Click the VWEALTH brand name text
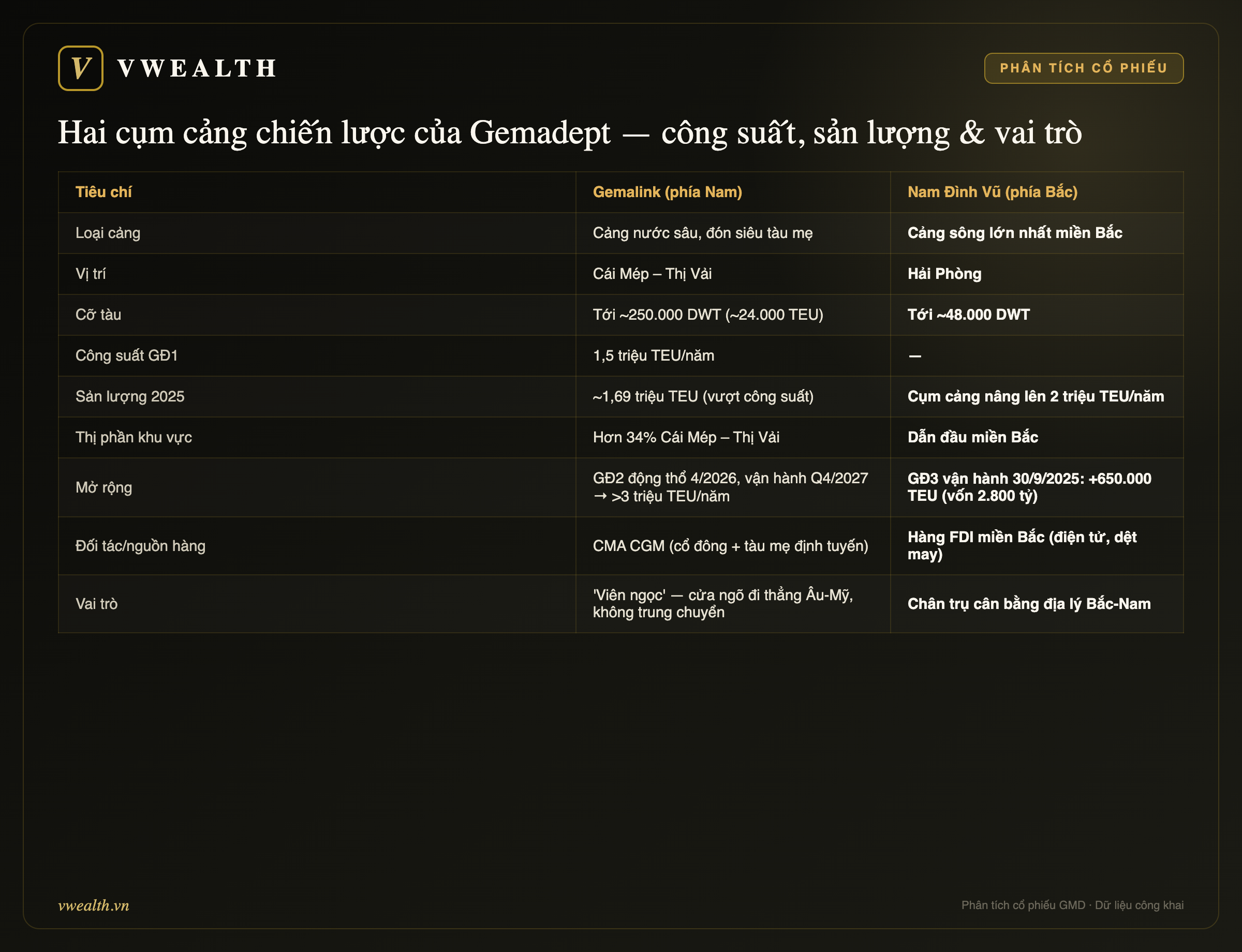Viewport: 1242px width, 952px height. (197, 69)
